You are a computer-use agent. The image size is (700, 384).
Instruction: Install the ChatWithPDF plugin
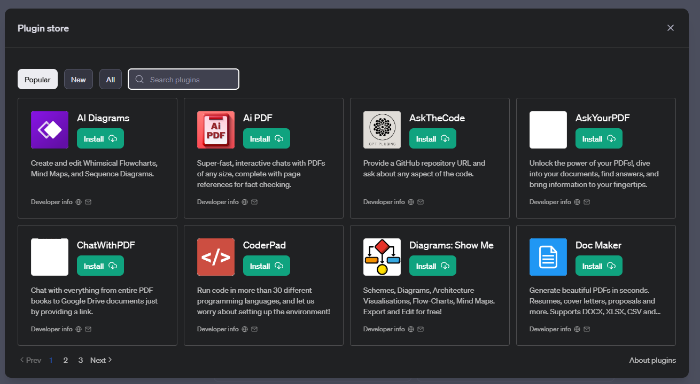pos(100,266)
